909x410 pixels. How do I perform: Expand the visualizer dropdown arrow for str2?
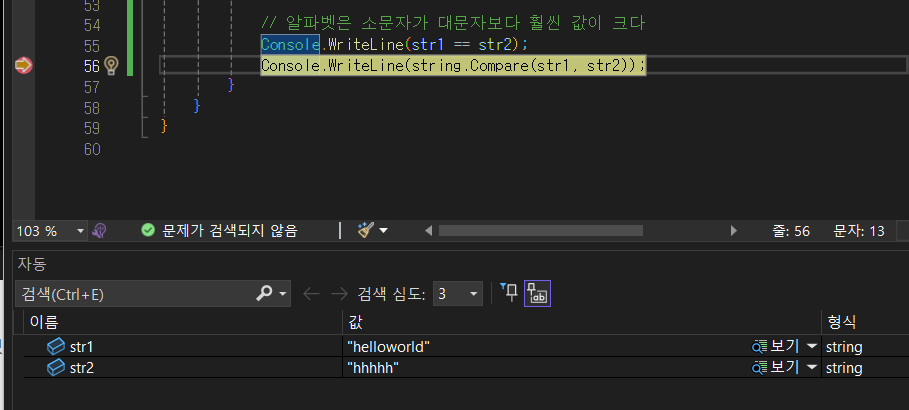pos(812,368)
